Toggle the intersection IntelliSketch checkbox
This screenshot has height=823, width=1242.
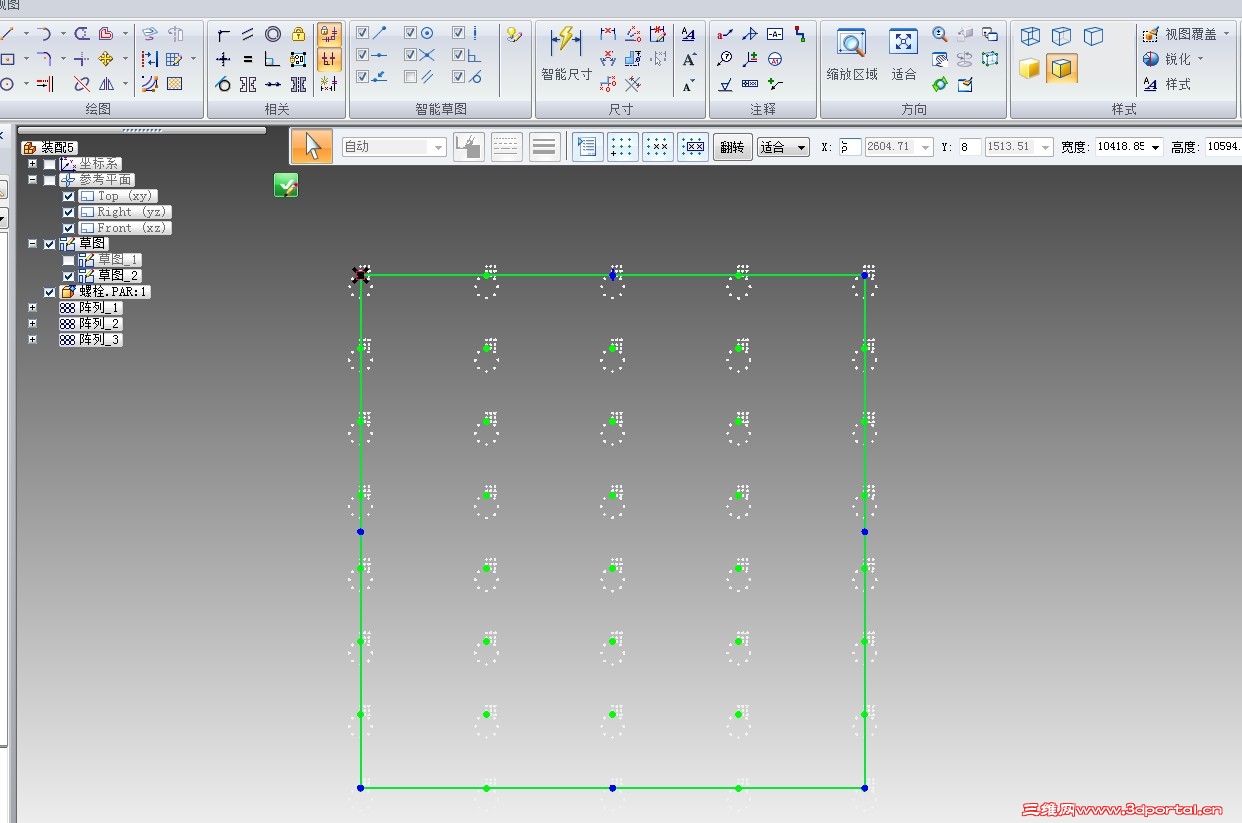[x=410, y=54]
